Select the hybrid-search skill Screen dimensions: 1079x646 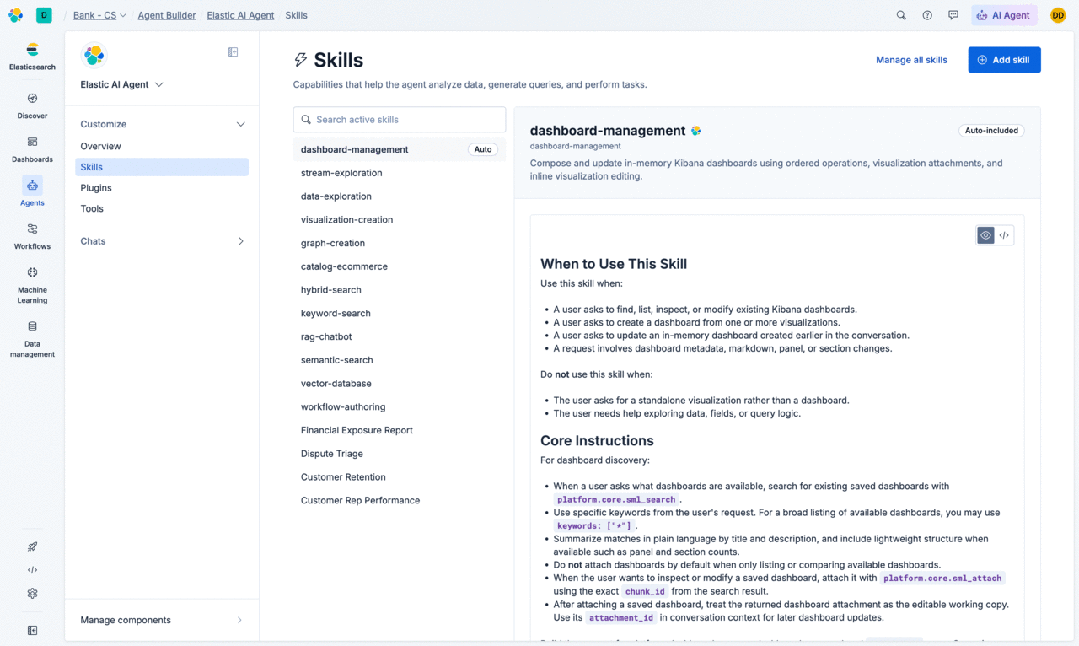click(399, 290)
